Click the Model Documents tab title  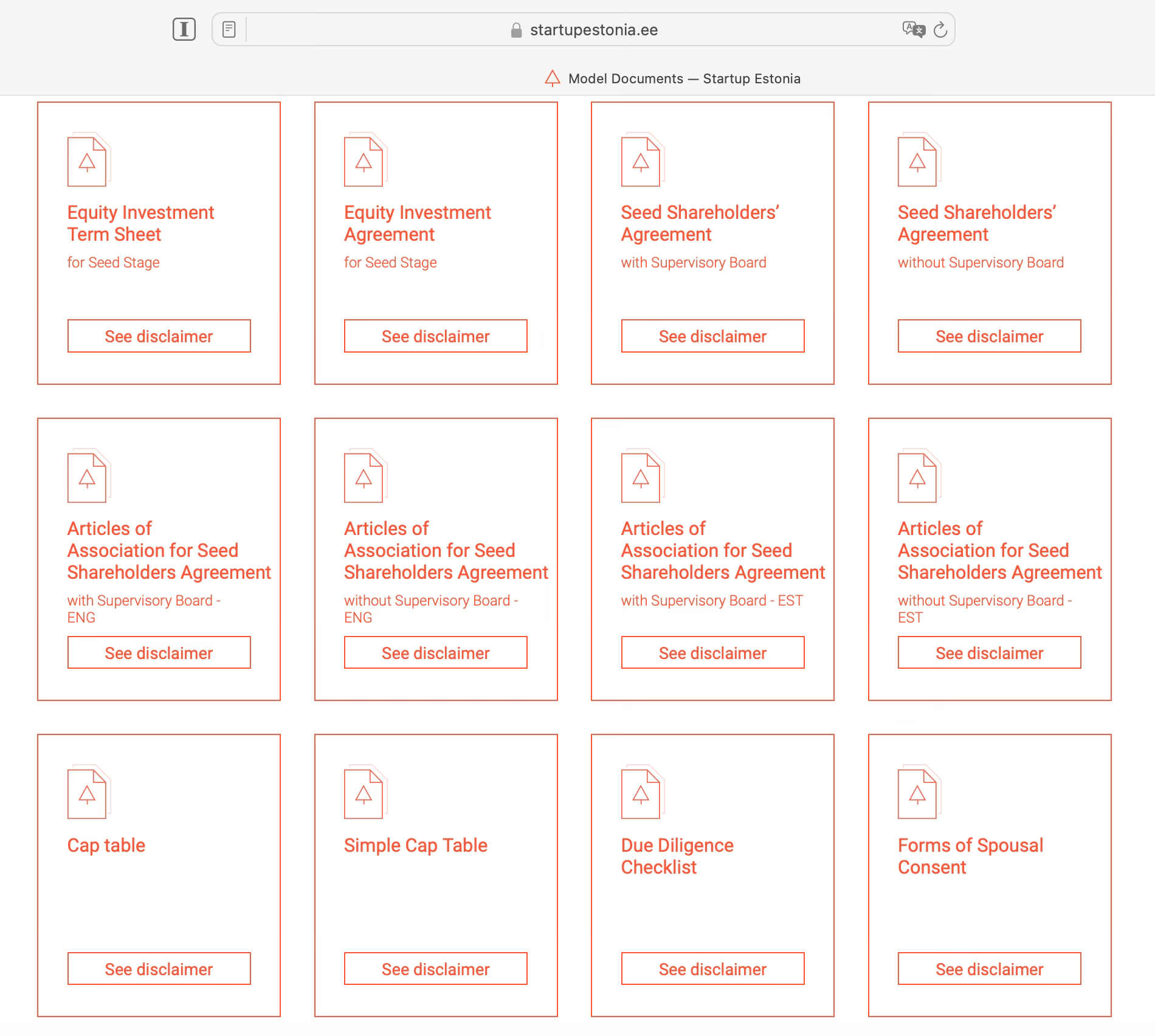tap(684, 78)
